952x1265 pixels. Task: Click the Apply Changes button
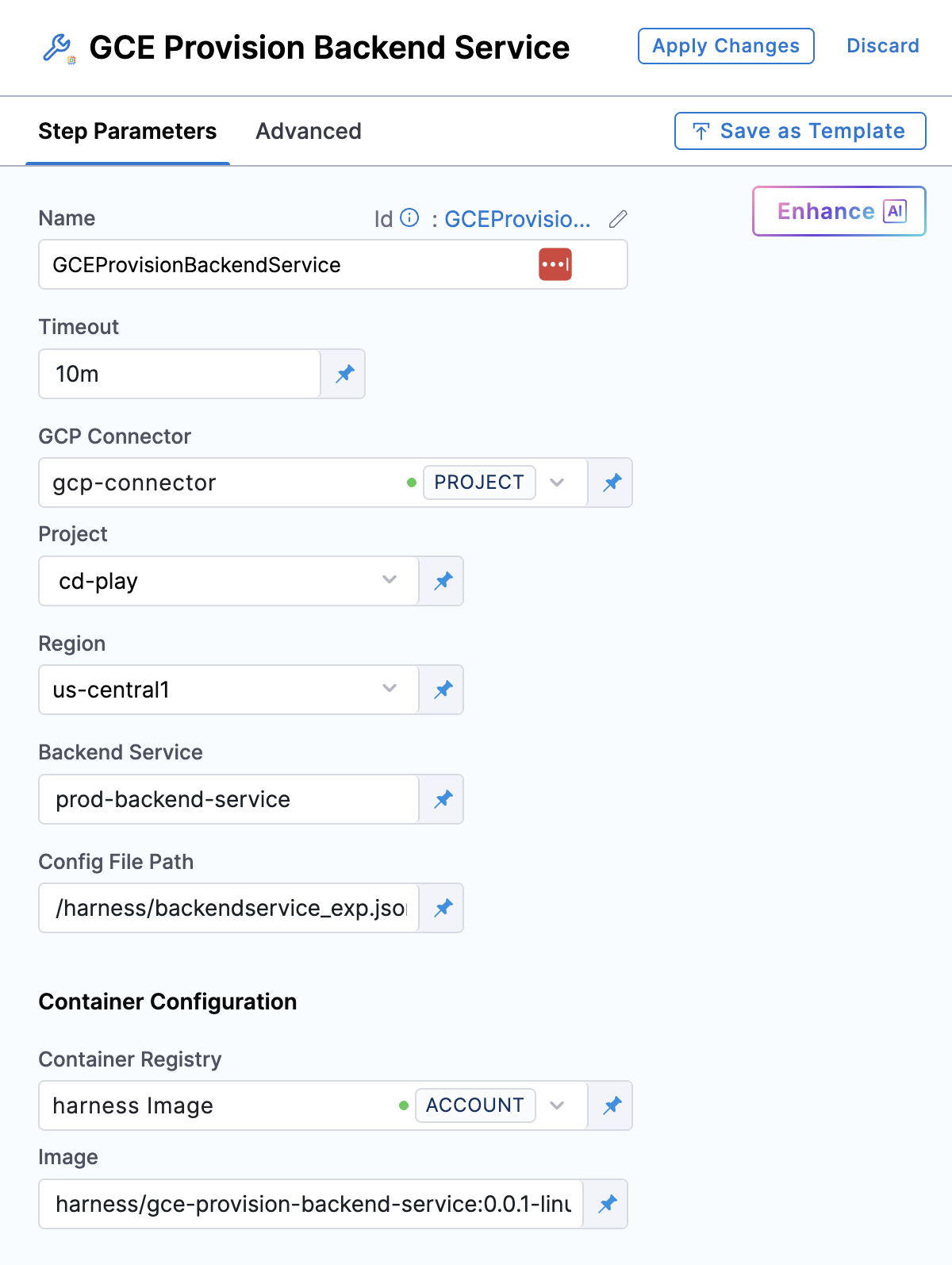(x=726, y=46)
